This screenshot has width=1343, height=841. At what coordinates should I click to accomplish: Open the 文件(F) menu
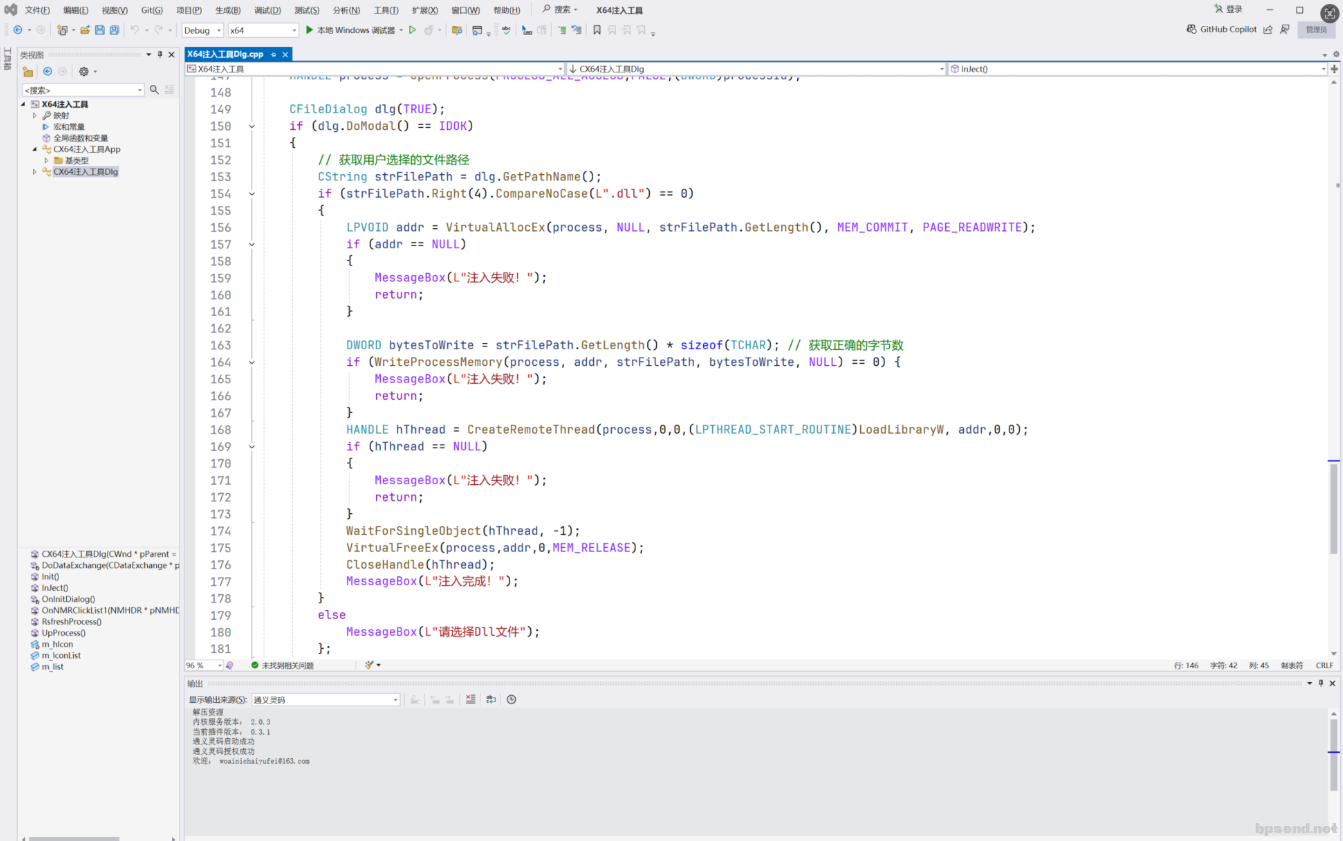point(37,10)
